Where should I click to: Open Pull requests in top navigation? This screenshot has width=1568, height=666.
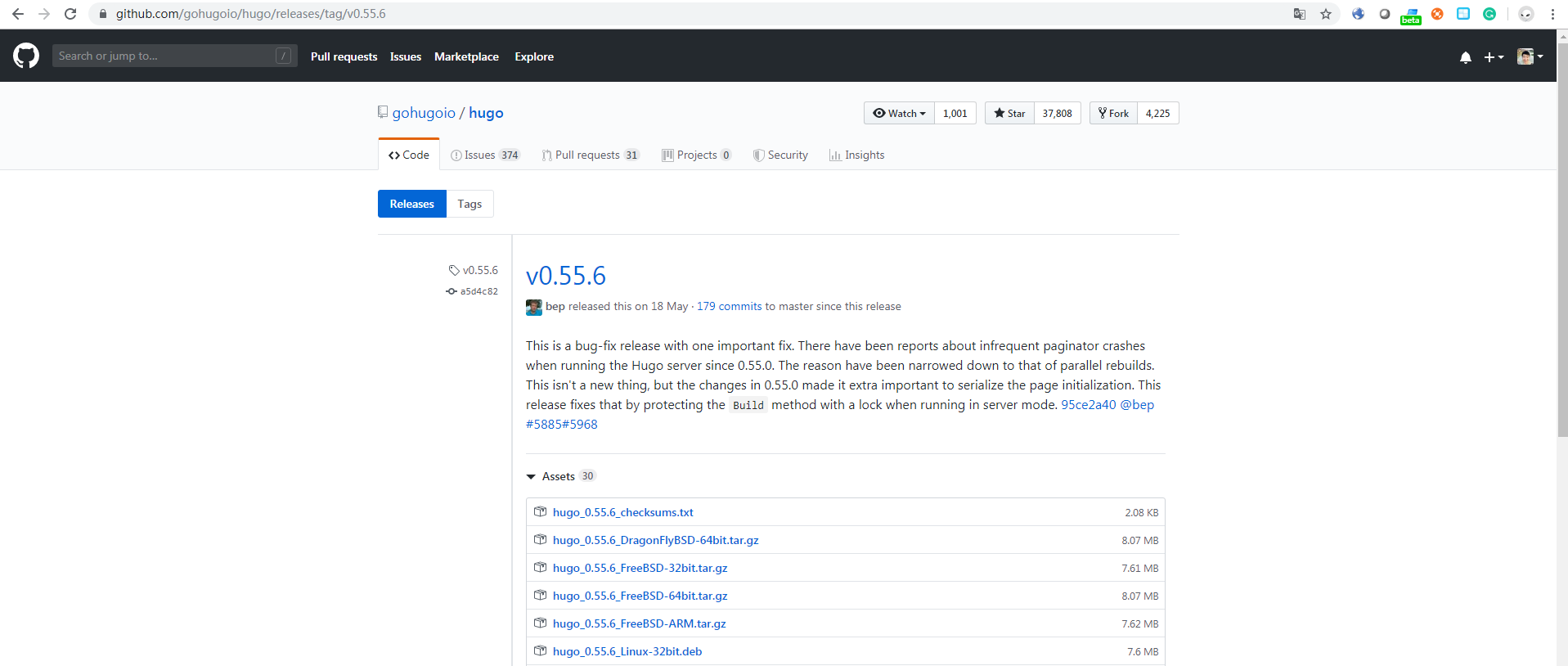point(344,56)
